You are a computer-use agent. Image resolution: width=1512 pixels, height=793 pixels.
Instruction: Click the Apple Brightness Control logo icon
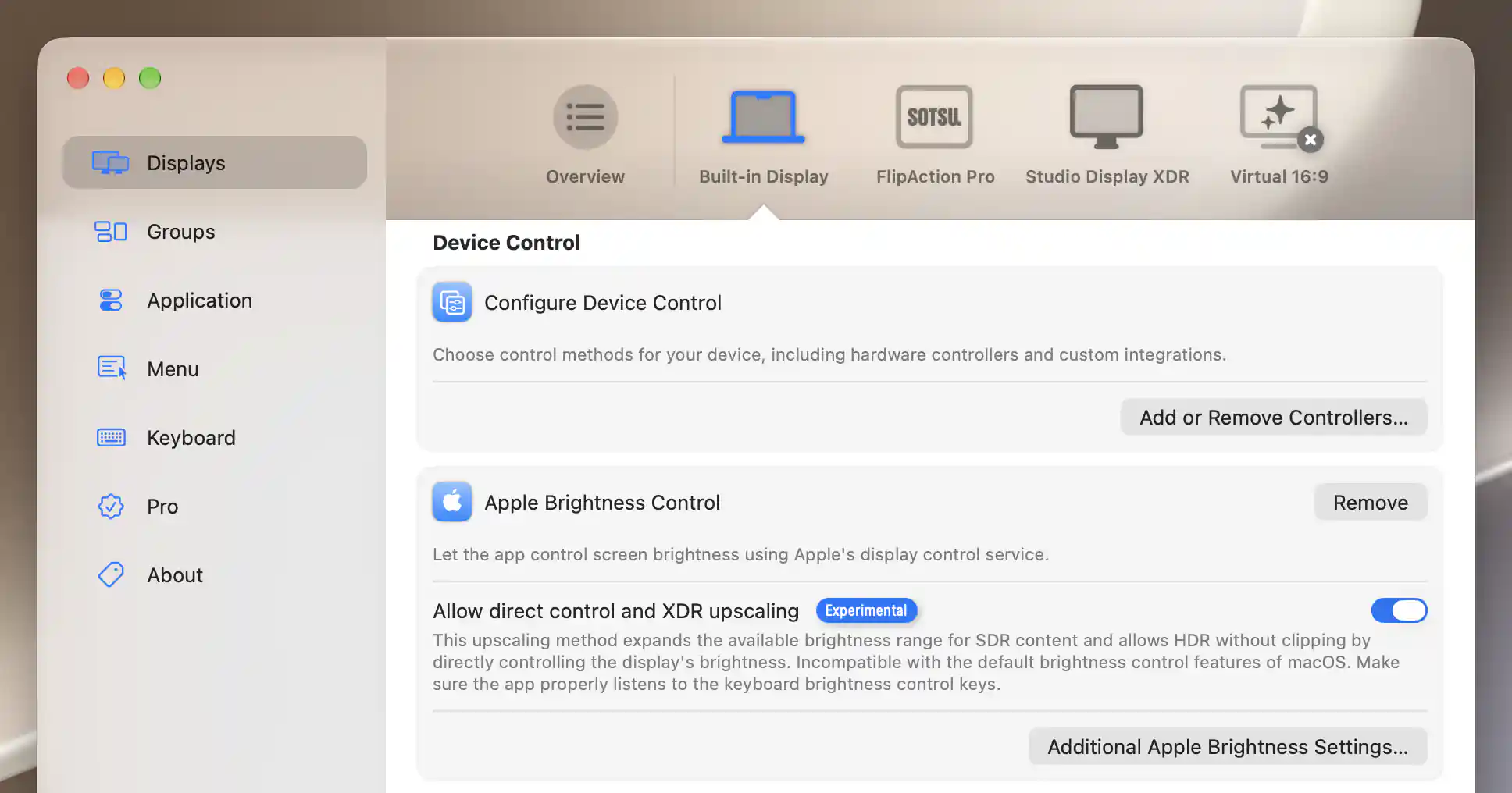point(452,502)
